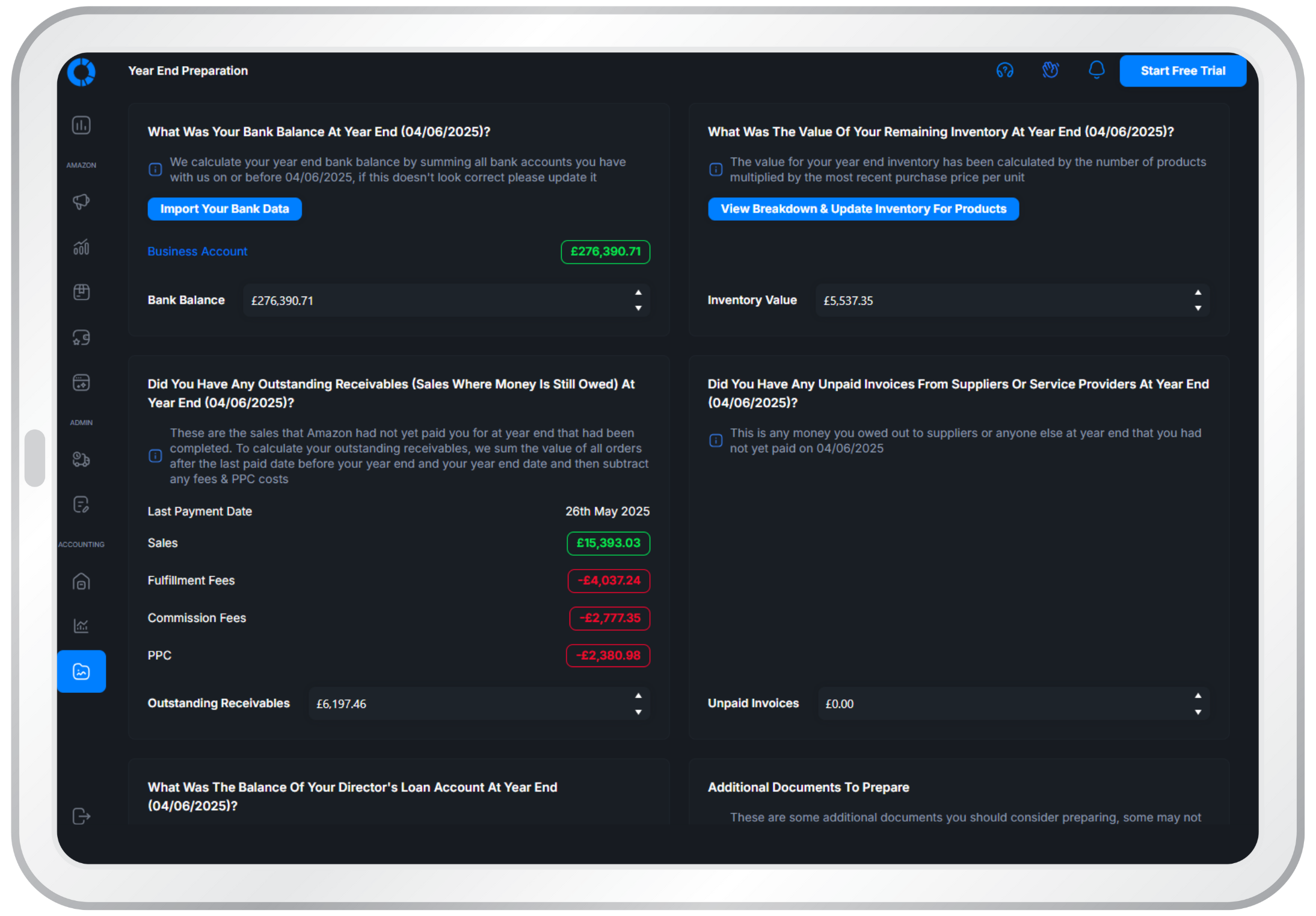Decrease Outstanding Receivables with down arrow
Screen dimensions: 1316x916
coord(638,712)
